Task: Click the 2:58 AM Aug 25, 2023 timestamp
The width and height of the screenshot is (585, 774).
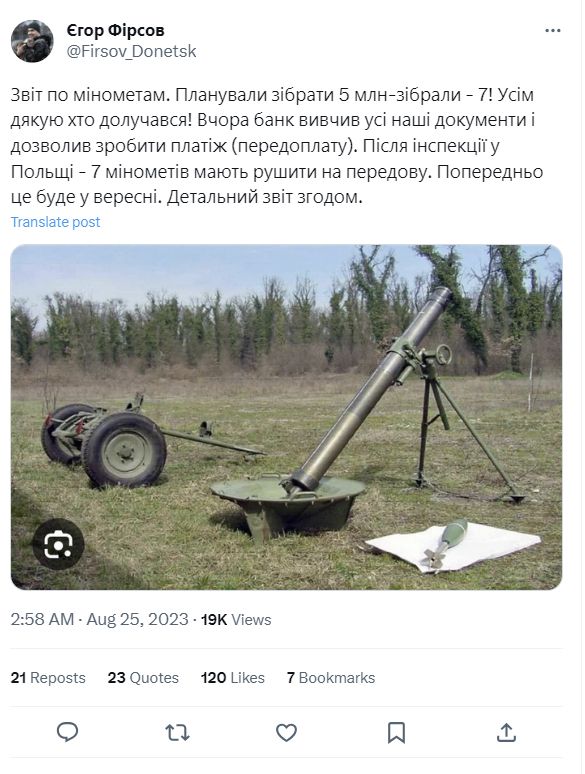Action: 99,619
